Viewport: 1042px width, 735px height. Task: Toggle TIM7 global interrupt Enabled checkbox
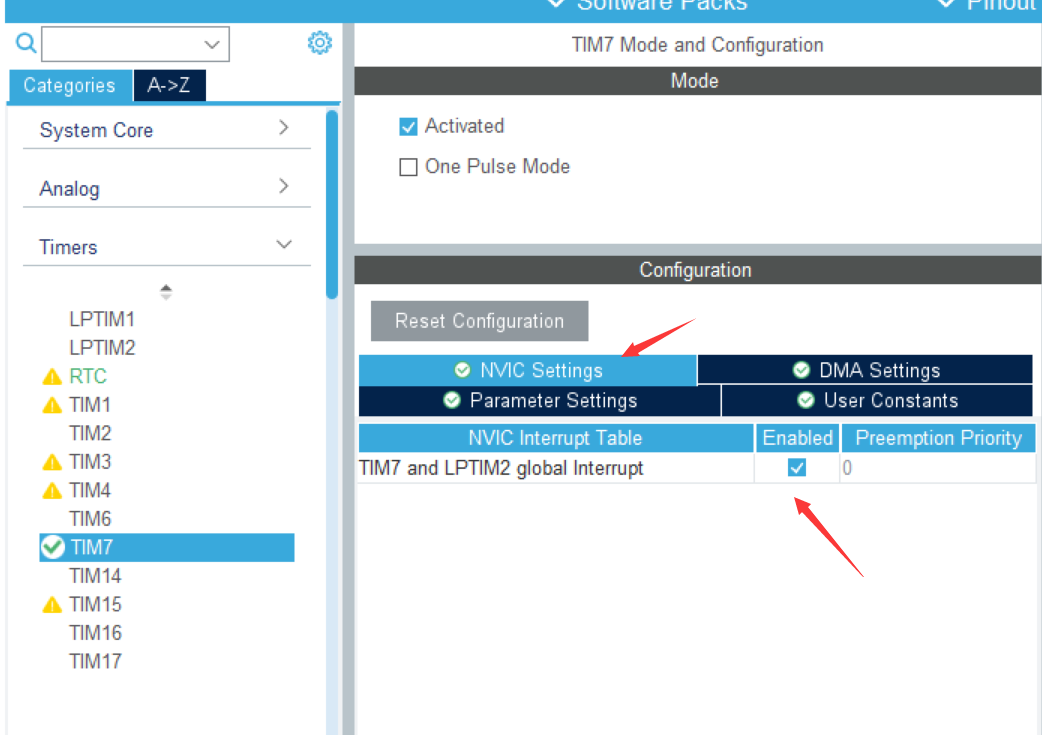pos(797,468)
